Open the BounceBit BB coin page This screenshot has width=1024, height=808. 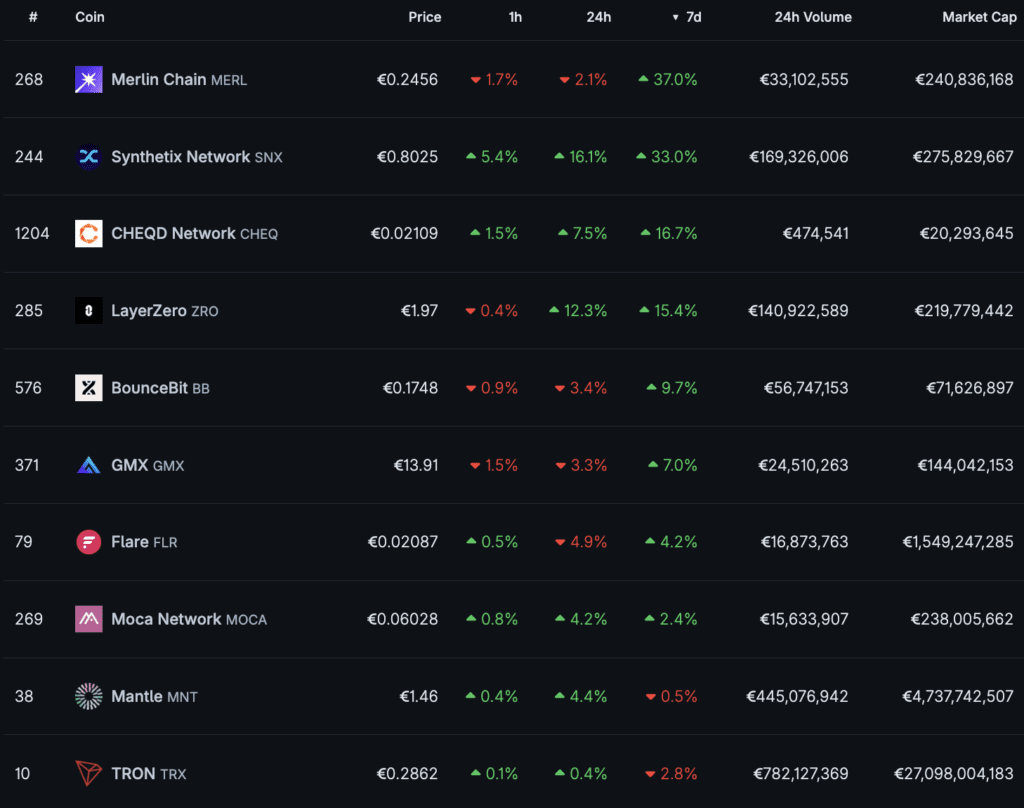[160, 388]
